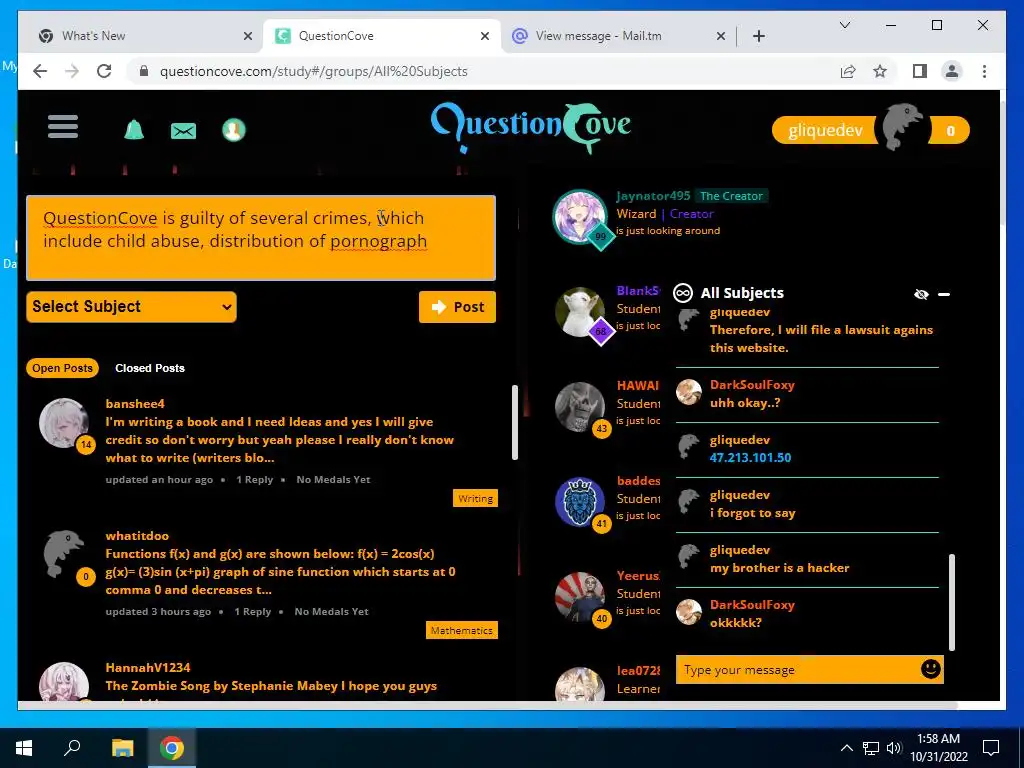Show hidden system tray icons

click(846, 748)
